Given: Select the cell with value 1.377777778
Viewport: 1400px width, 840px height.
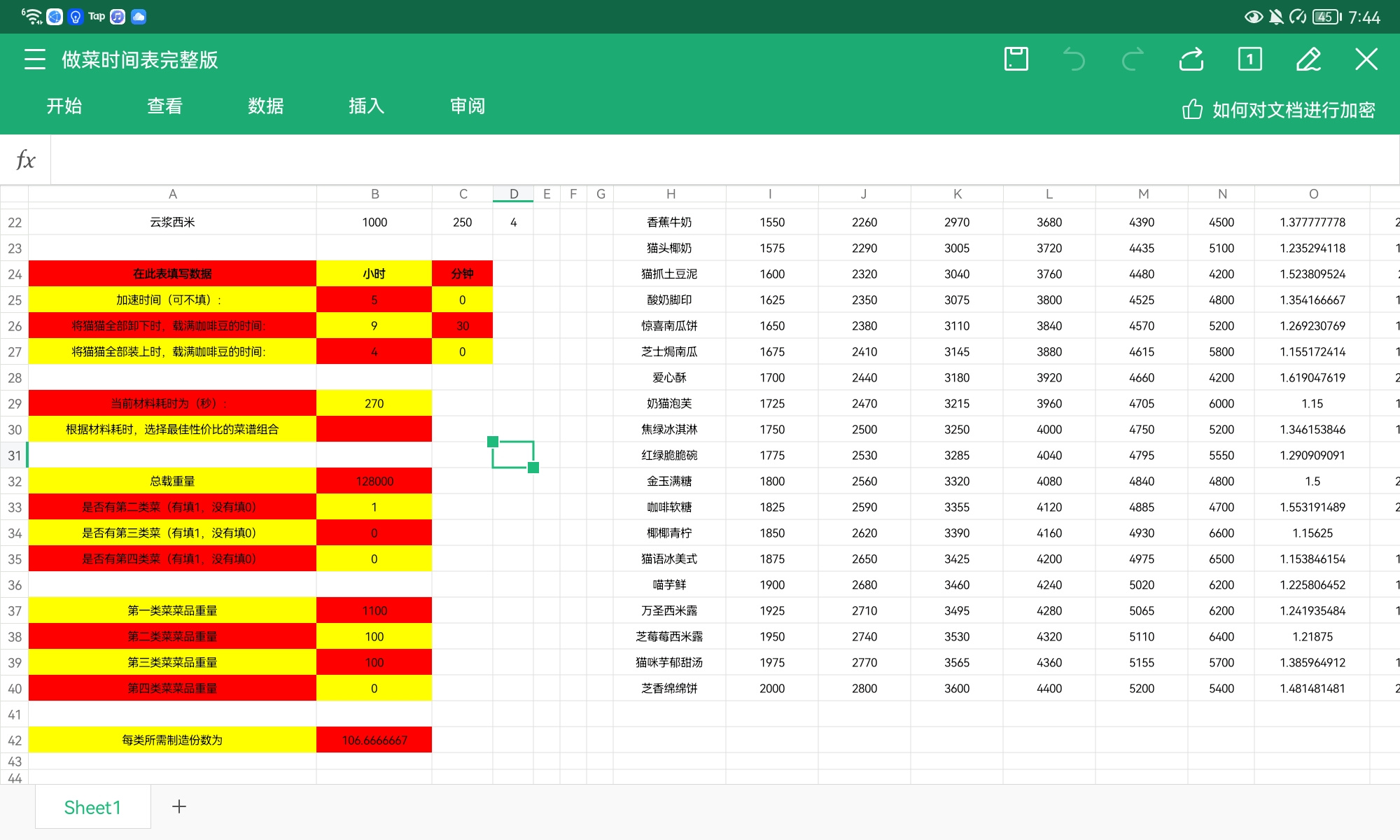Looking at the screenshot, I should coord(1312,222).
